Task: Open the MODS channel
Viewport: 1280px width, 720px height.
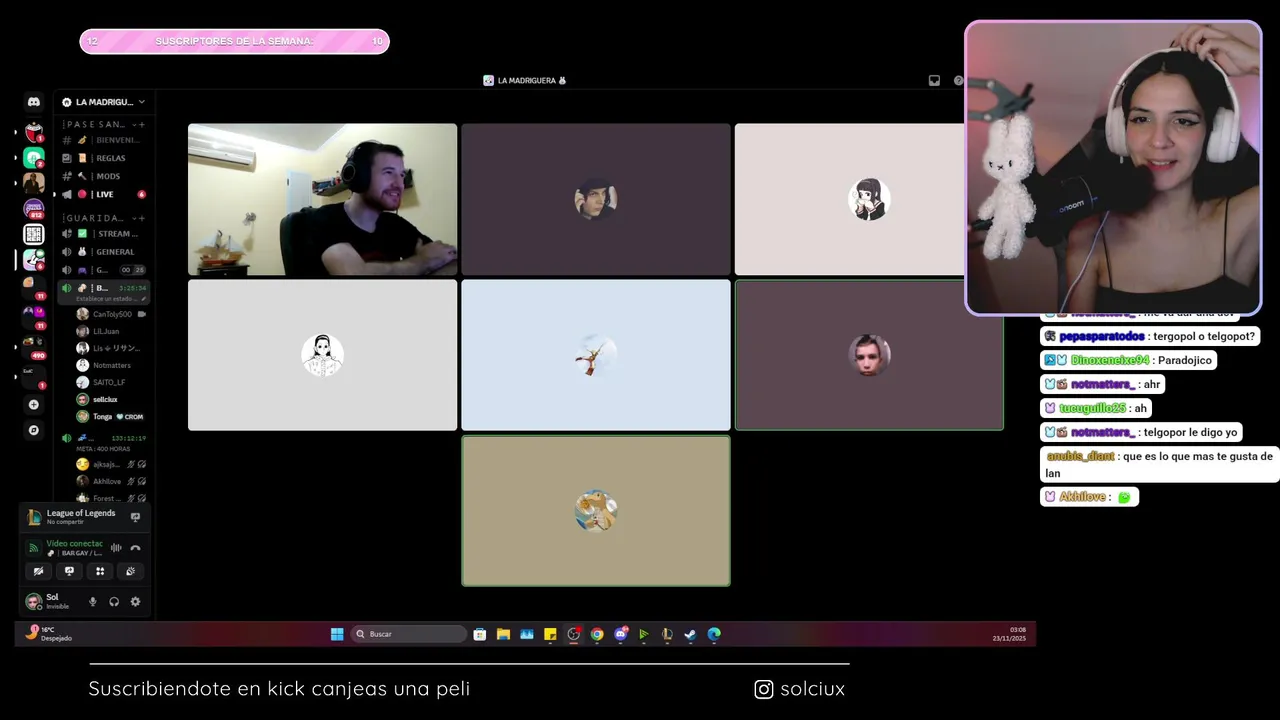Action: [x=103, y=176]
